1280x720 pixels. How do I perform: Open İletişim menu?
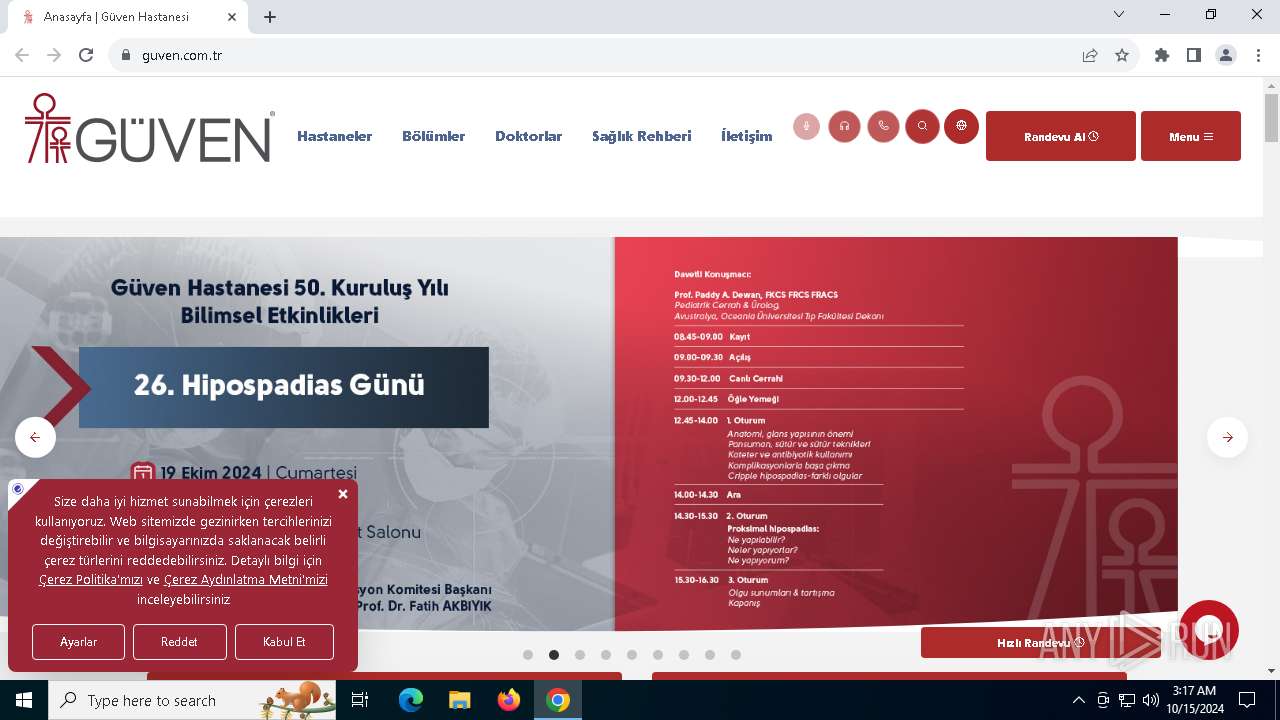pyautogui.click(x=746, y=136)
